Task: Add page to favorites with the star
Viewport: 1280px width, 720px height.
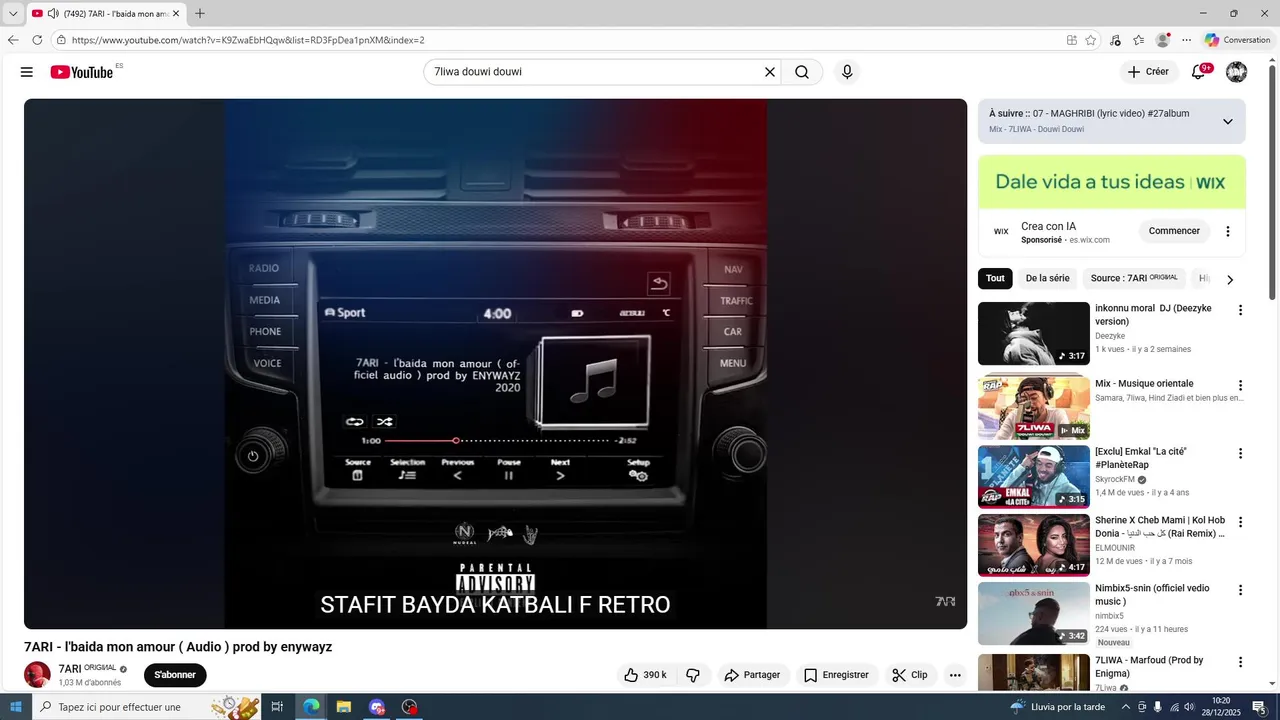Action: [1091, 40]
